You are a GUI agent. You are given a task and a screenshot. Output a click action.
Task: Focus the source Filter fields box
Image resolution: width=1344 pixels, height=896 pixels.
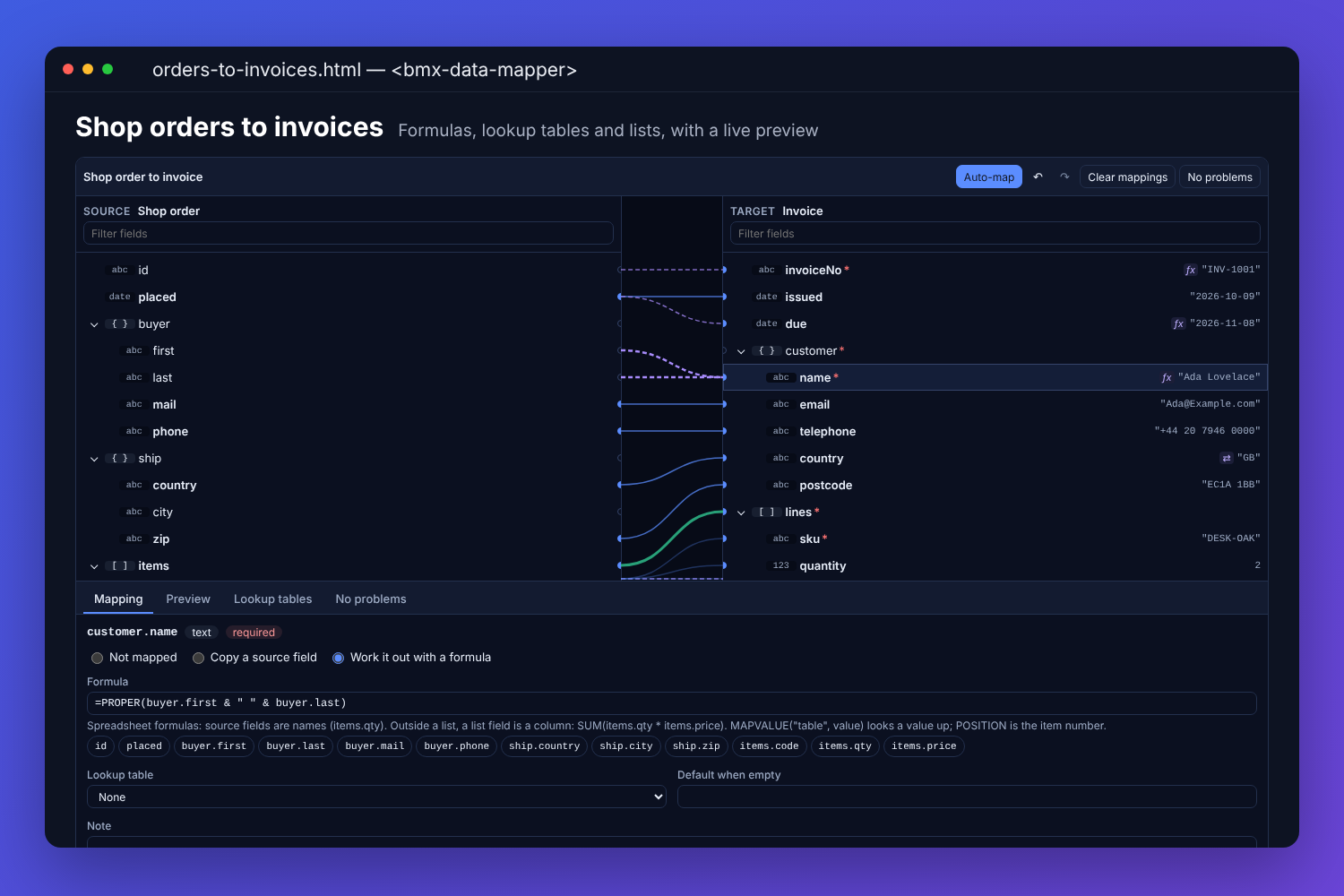[x=349, y=233]
